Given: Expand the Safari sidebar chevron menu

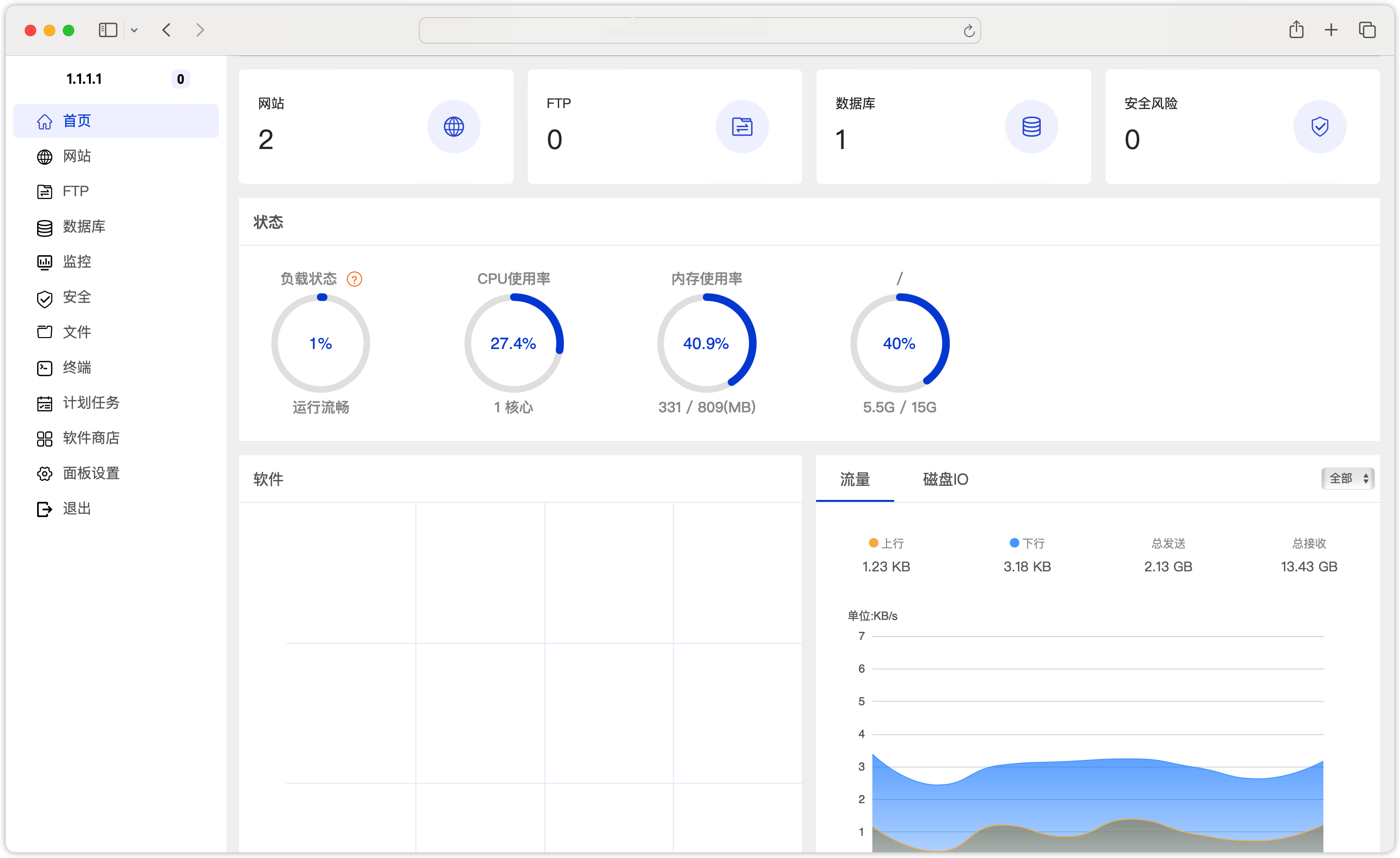Looking at the screenshot, I should 134,30.
